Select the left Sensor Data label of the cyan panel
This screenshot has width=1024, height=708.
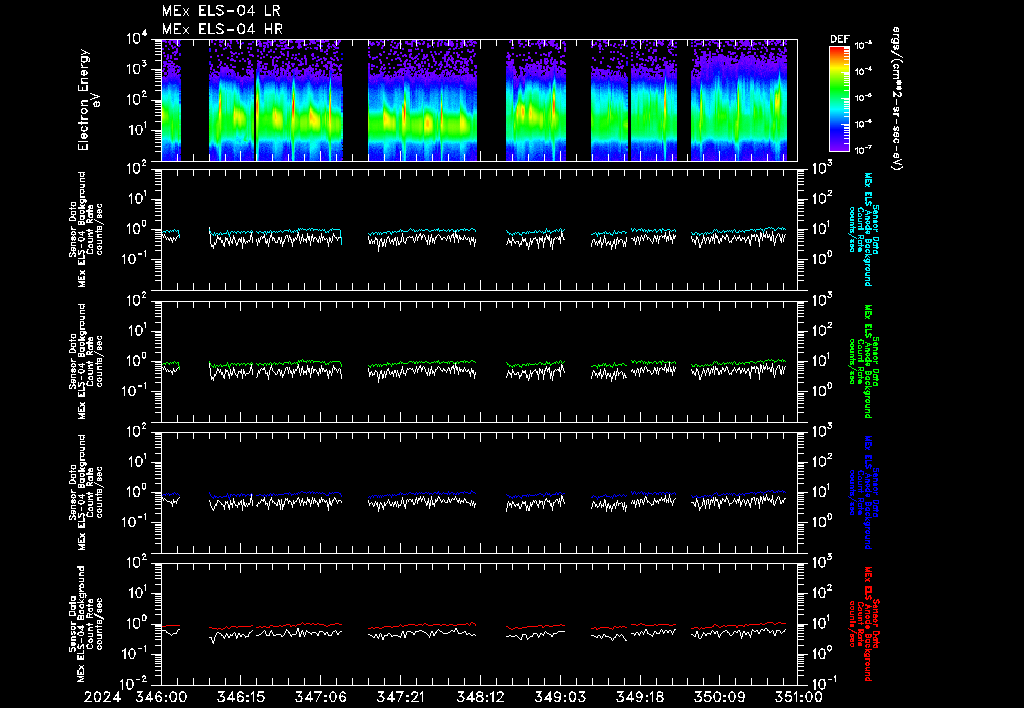tap(86, 229)
